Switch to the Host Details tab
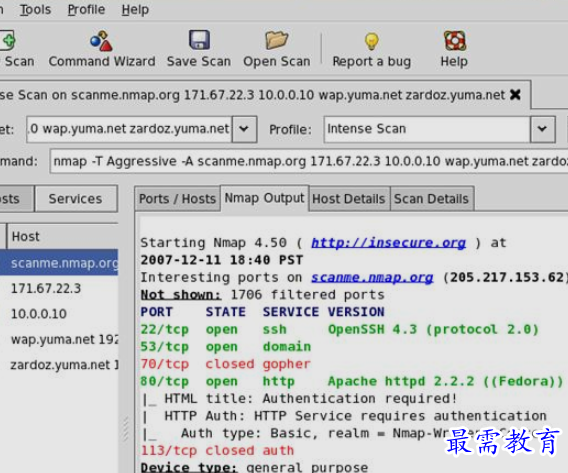The width and height of the screenshot is (568, 473). 349,199
